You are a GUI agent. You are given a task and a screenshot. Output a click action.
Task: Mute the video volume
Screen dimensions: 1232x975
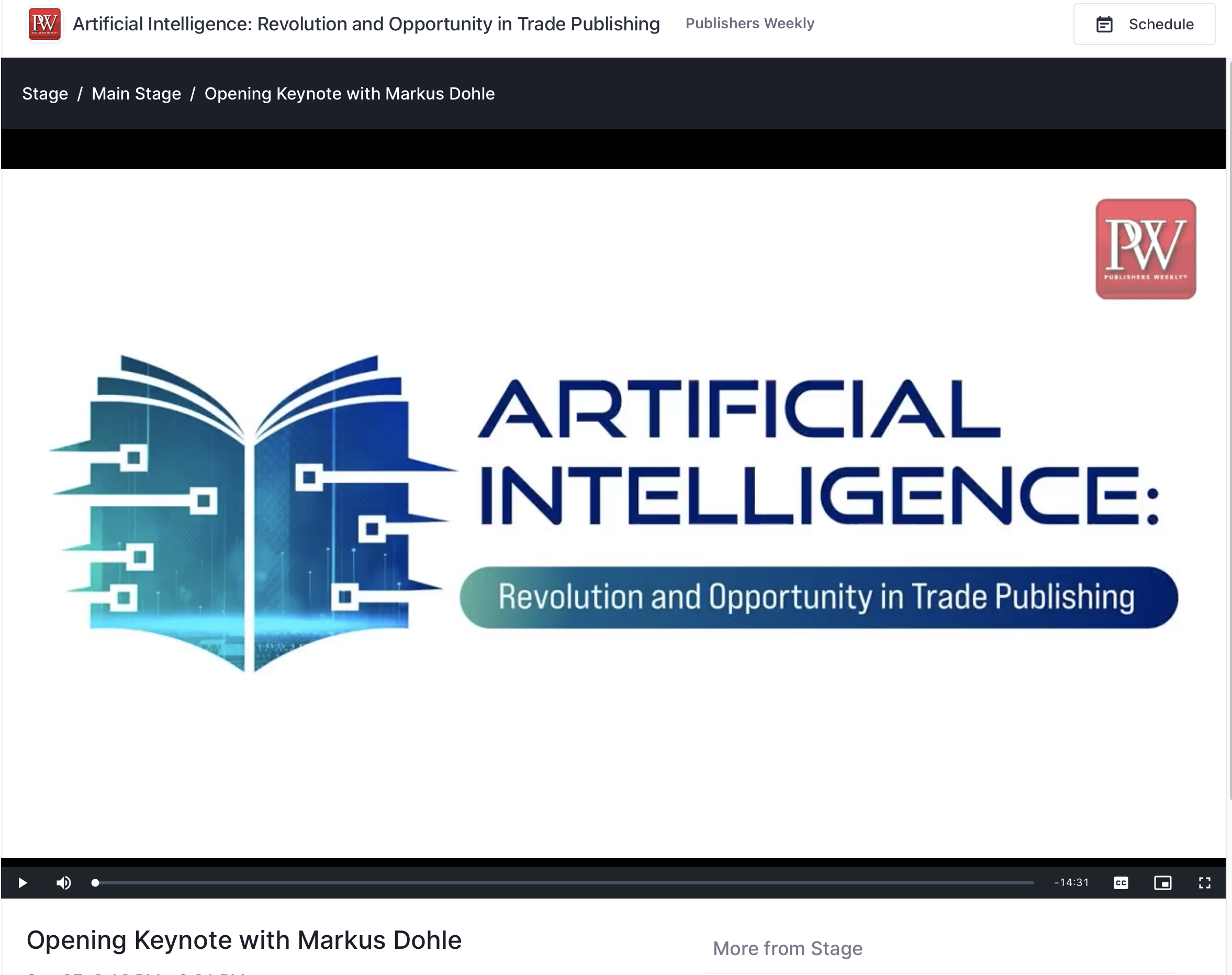tap(63, 882)
